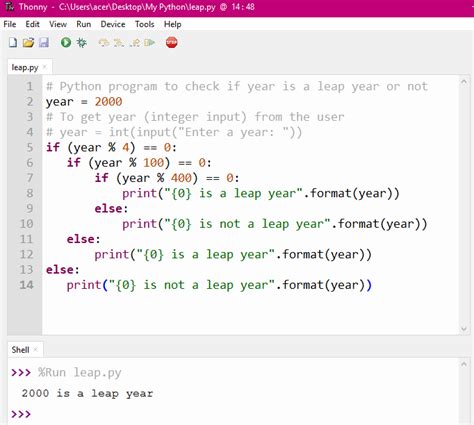Click the '2000 is a leap year' output
Screen dimensions: 474x425
[x=87, y=394]
